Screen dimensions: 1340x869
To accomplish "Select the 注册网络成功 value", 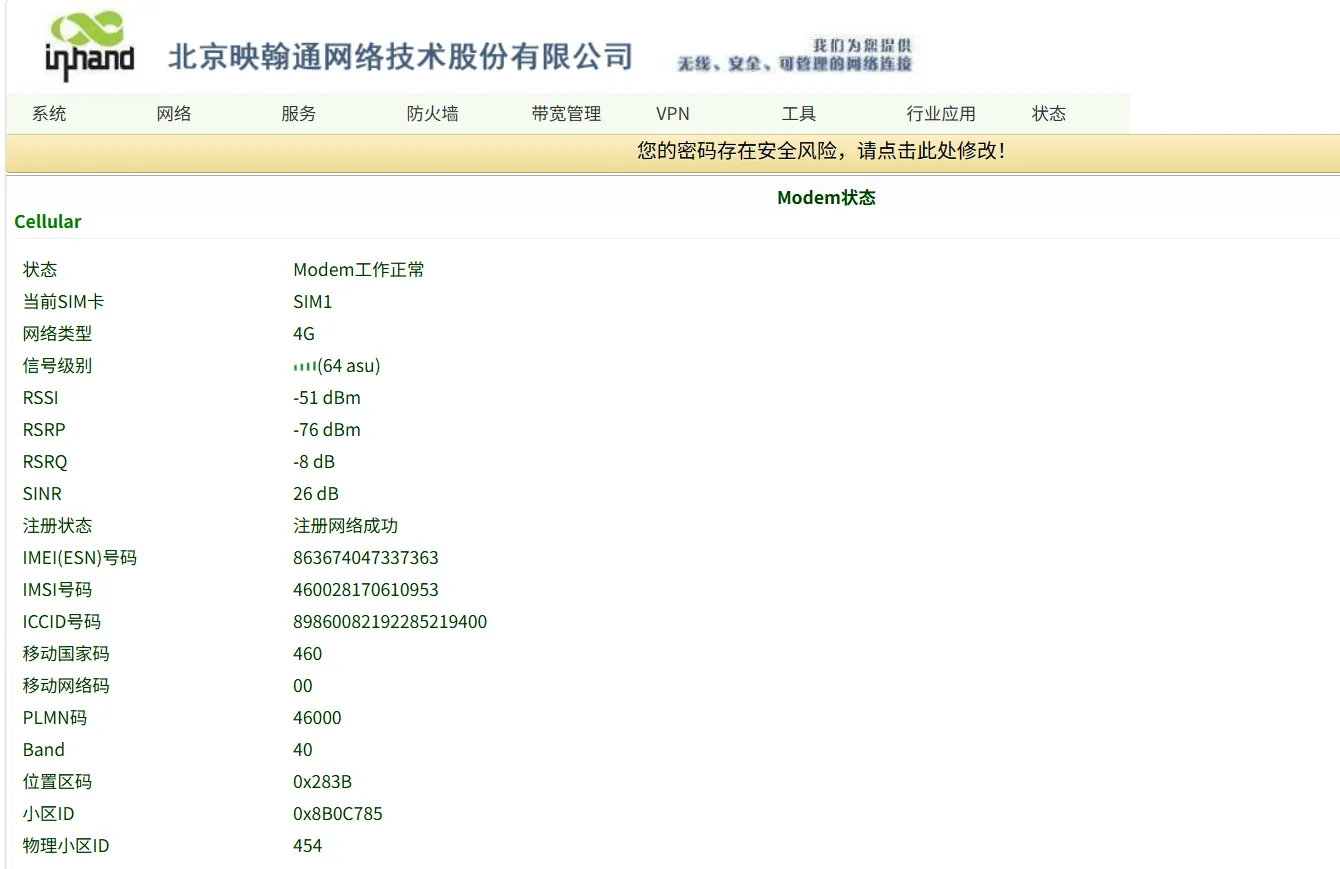I will (345, 526).
